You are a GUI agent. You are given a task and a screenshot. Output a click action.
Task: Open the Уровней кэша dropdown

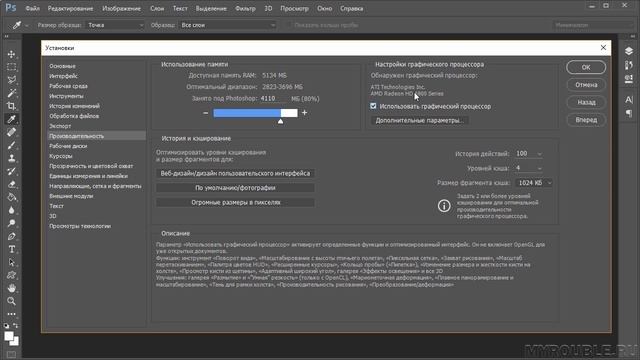[529, 168]
